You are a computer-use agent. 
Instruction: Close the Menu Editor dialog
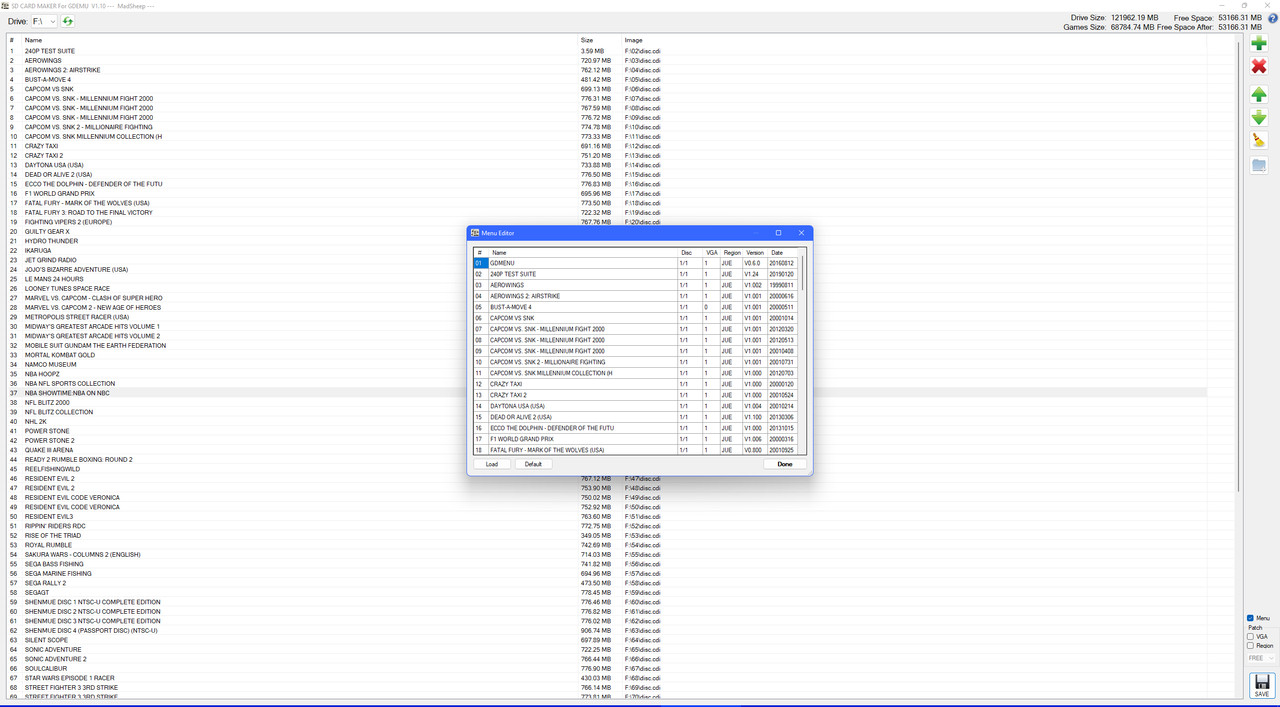[x=801, y=233]
